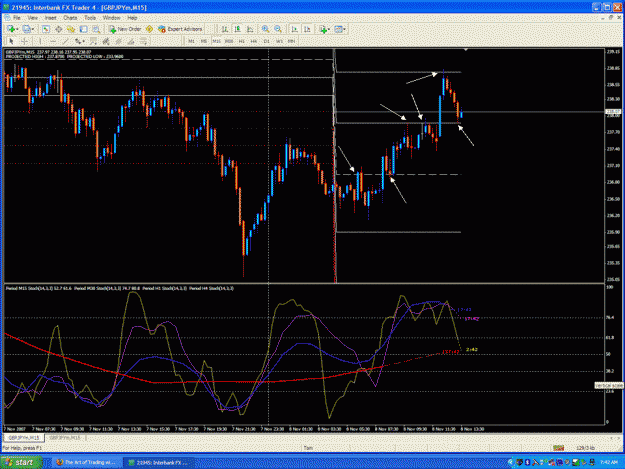Show the Data Window panel
Viewport: 625px width, 469px height.
tap(58, 29)
